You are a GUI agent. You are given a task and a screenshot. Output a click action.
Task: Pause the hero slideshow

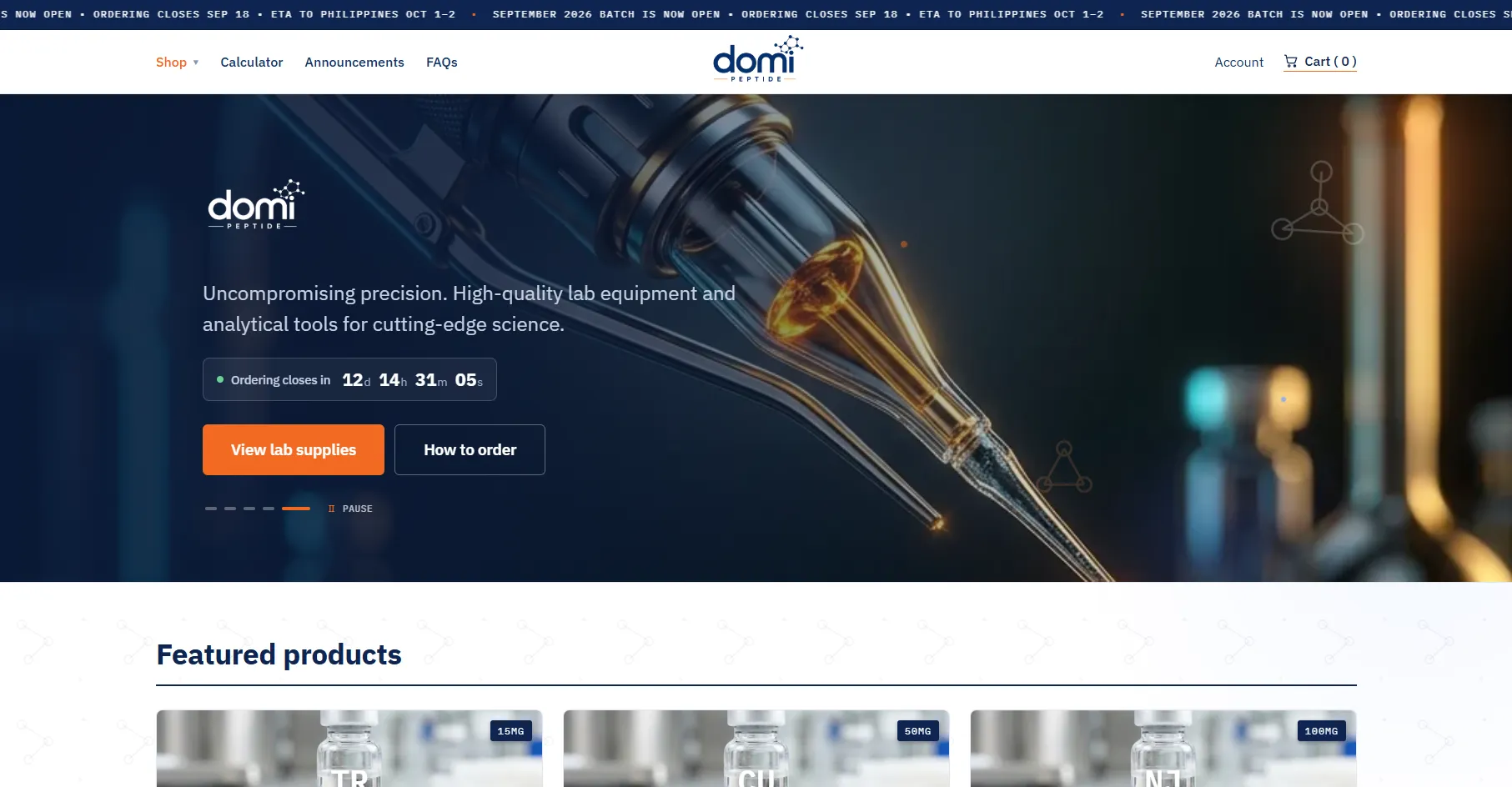click(x=350, y=509)
